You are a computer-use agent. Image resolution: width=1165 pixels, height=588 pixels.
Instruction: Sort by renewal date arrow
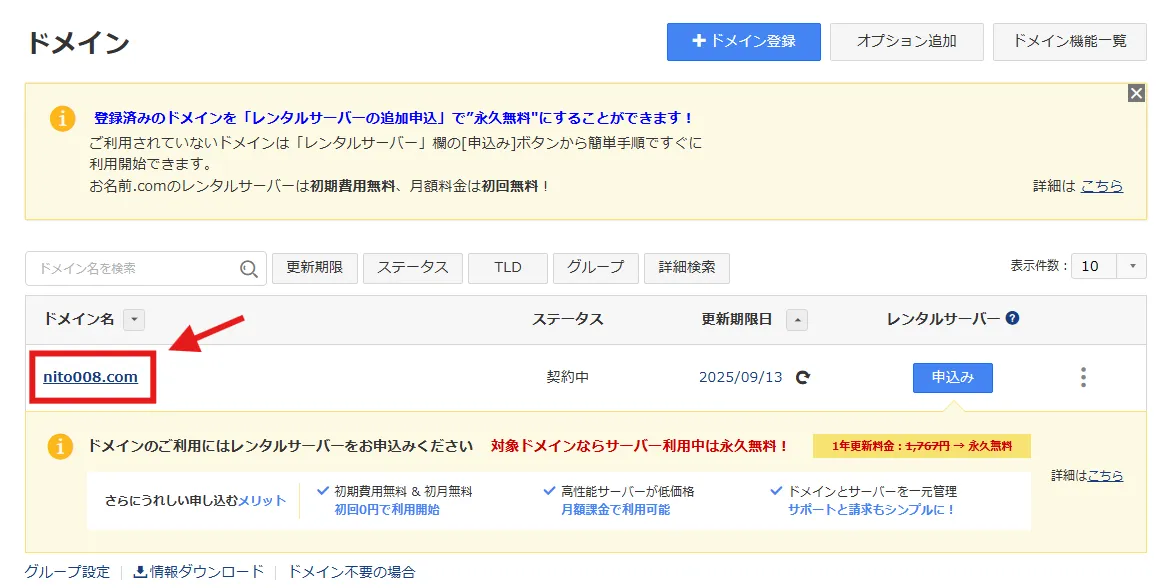pos(797,320)
